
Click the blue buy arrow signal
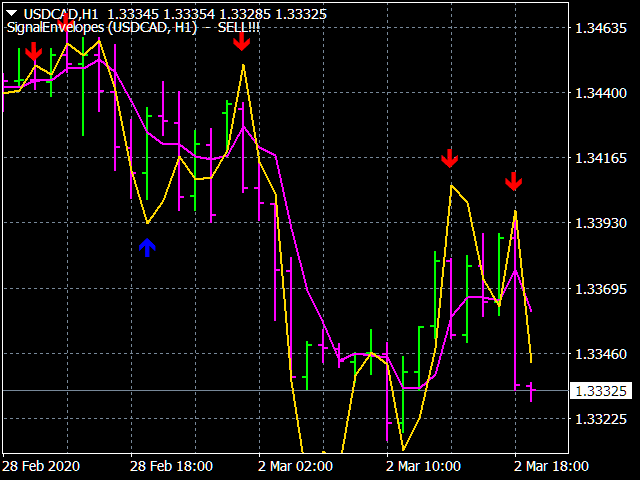(147, 248)
